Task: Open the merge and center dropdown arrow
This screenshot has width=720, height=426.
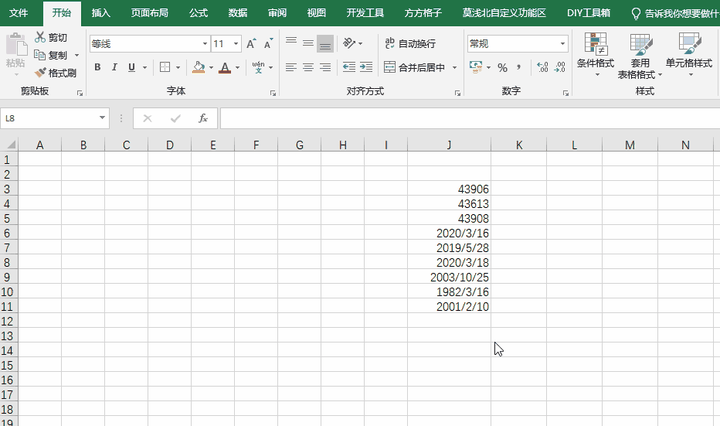Action: pos(455,67)
